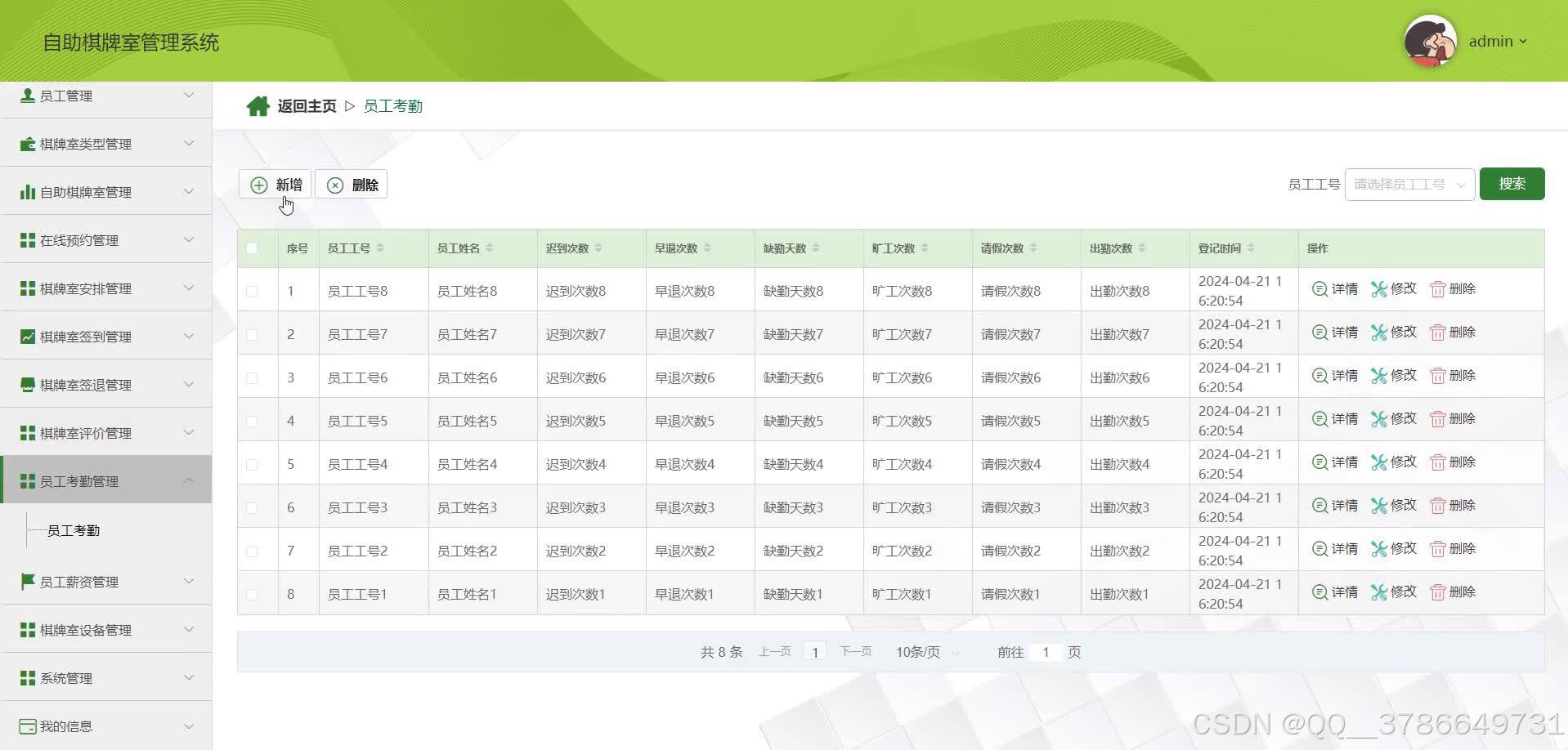Viewport: 1568px width, 750px height.
Task: Check the checkbox for row 员工工号3
Action: pyautogui.click(x=252, y=508)
